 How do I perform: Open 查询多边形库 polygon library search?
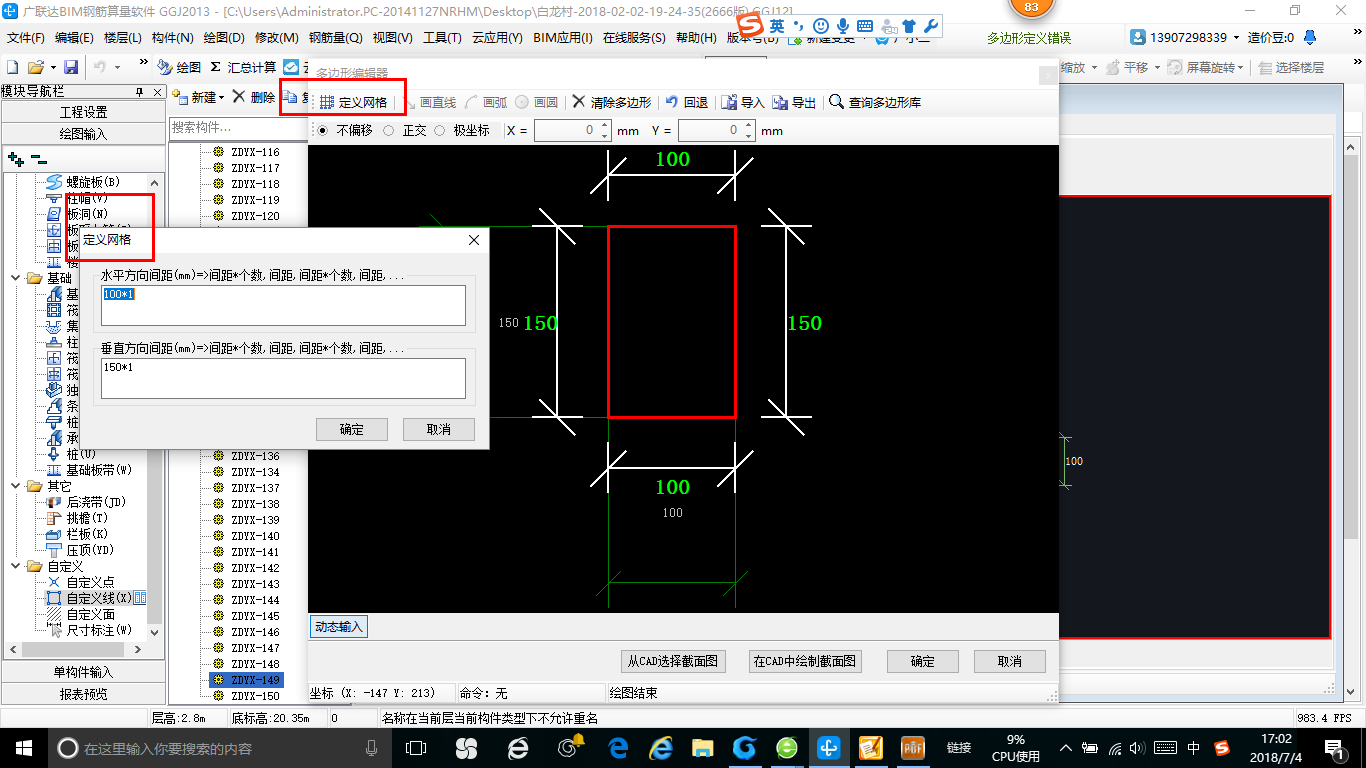click(x=876, y=102)
